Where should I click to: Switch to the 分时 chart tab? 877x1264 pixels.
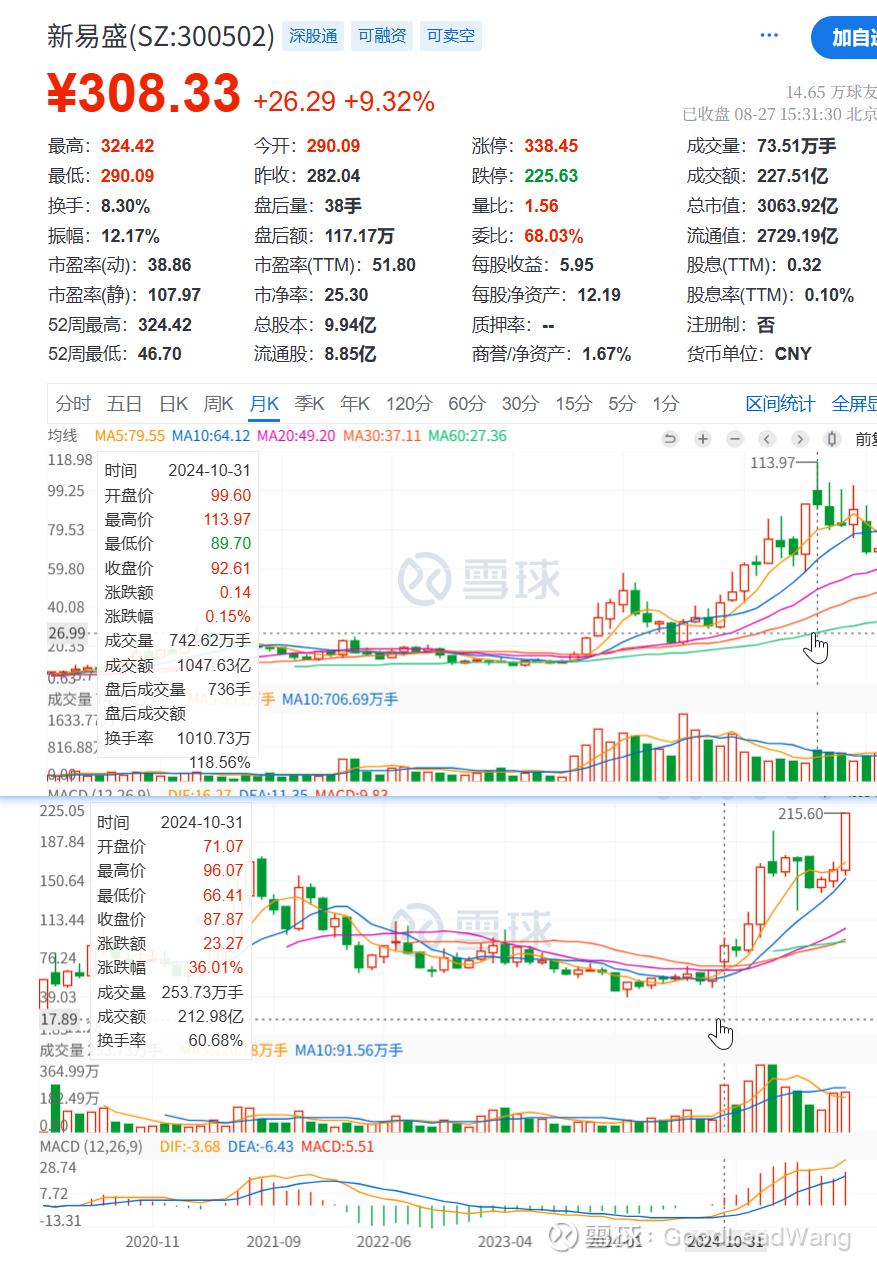point(73,404)
